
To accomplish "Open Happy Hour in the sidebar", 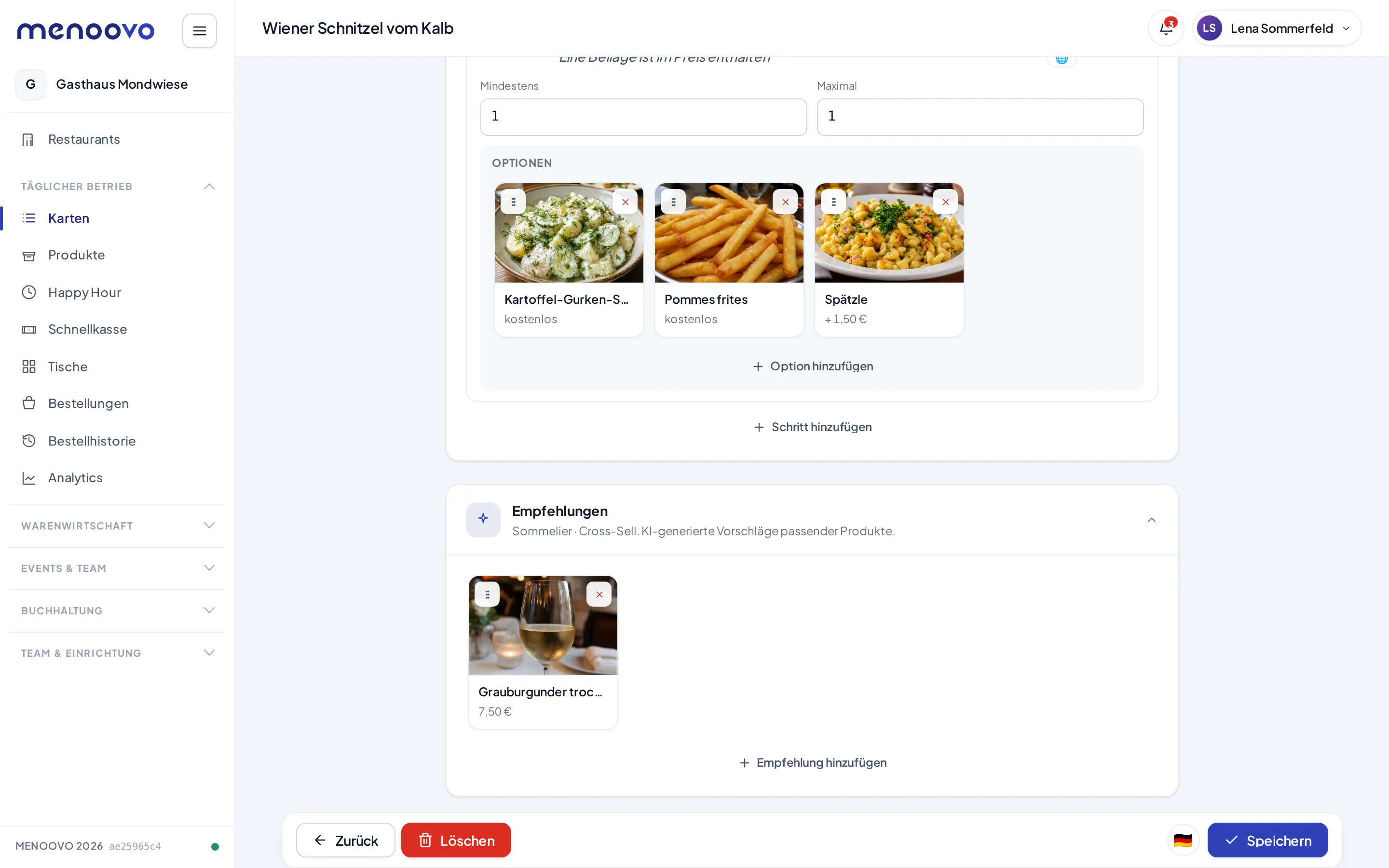I will click(117, 292).
